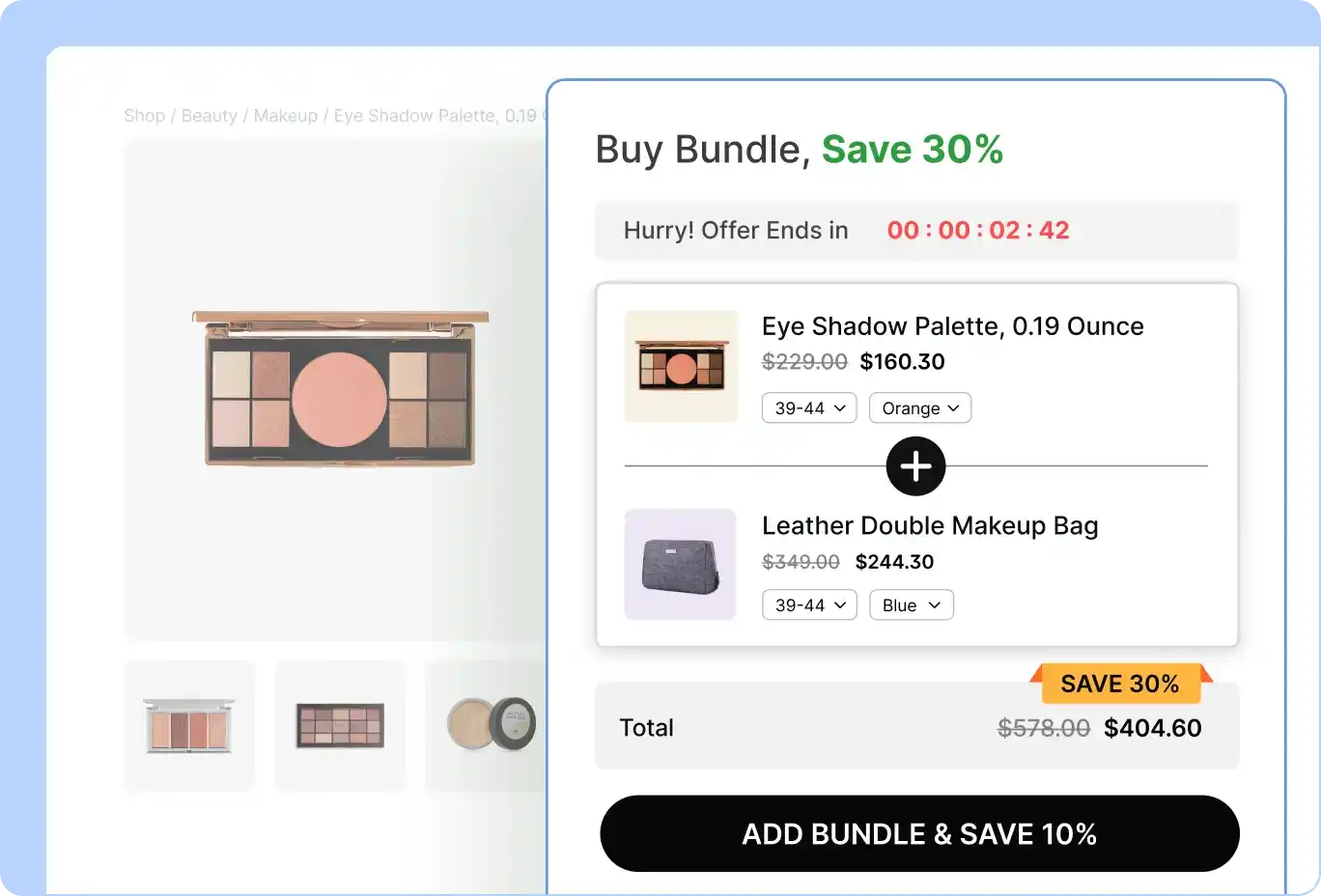Click the main Eye Shadow Palette product image
This screenshot has height=896, width=1321.
(338, 389)
